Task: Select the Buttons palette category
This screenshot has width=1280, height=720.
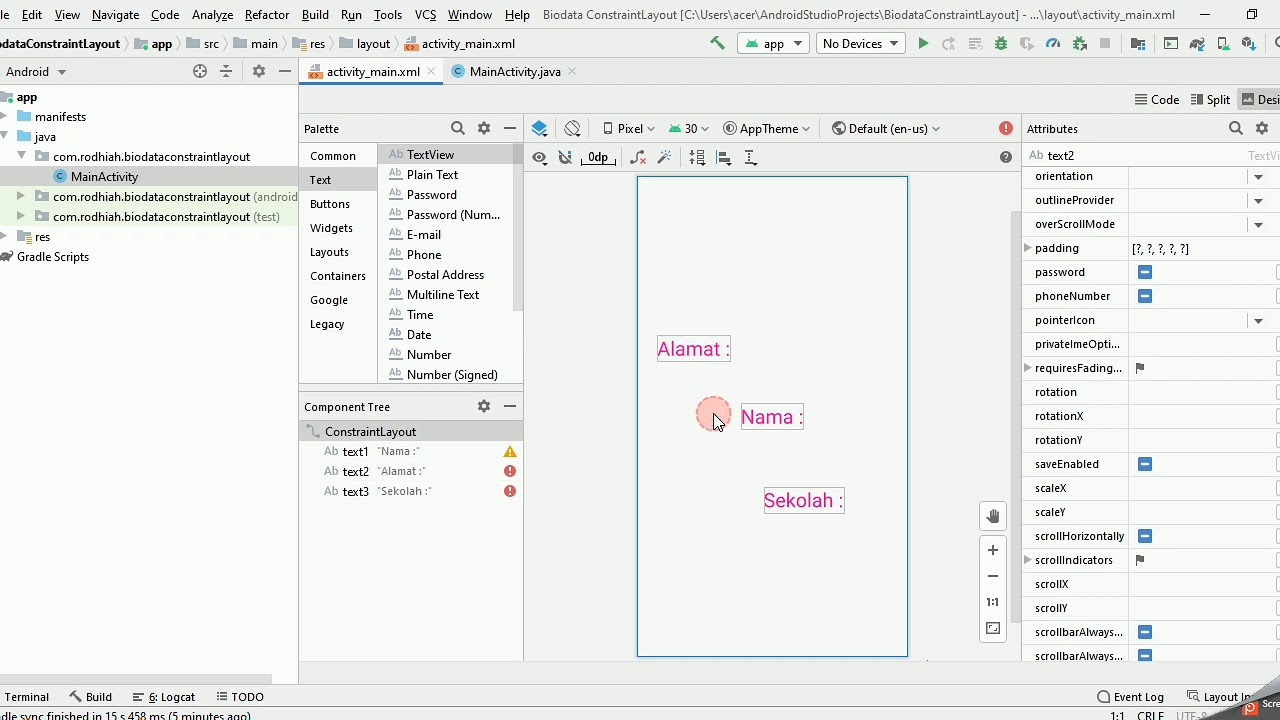Action: pyautogui.click(x=330, y=204)
